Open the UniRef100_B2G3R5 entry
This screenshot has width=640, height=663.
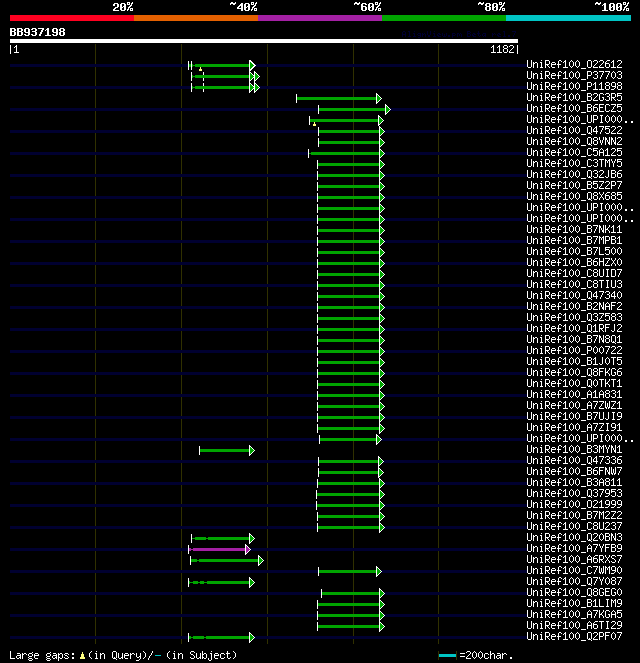[574, 97]
